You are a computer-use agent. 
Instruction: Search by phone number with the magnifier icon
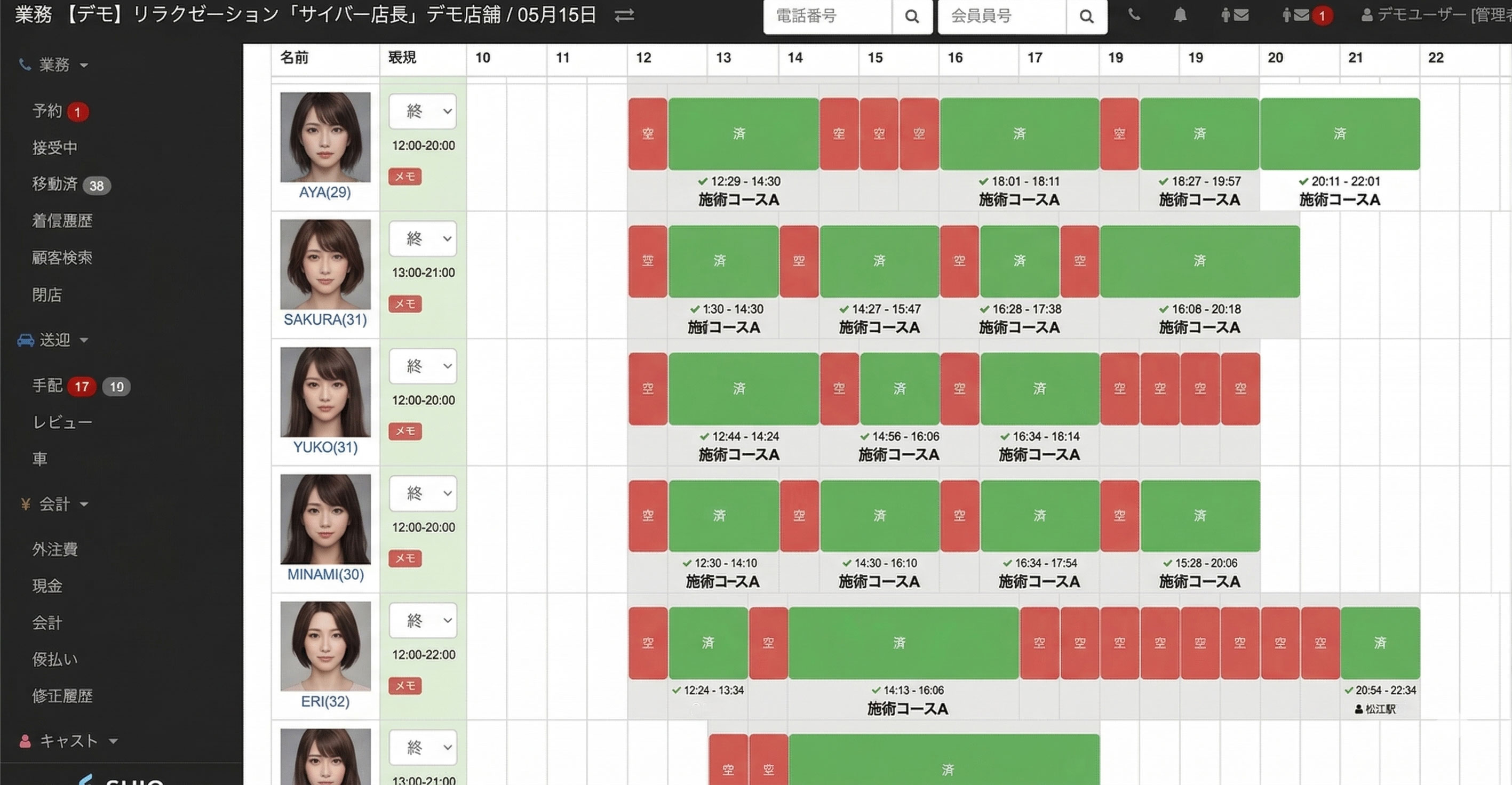(912, 16)
